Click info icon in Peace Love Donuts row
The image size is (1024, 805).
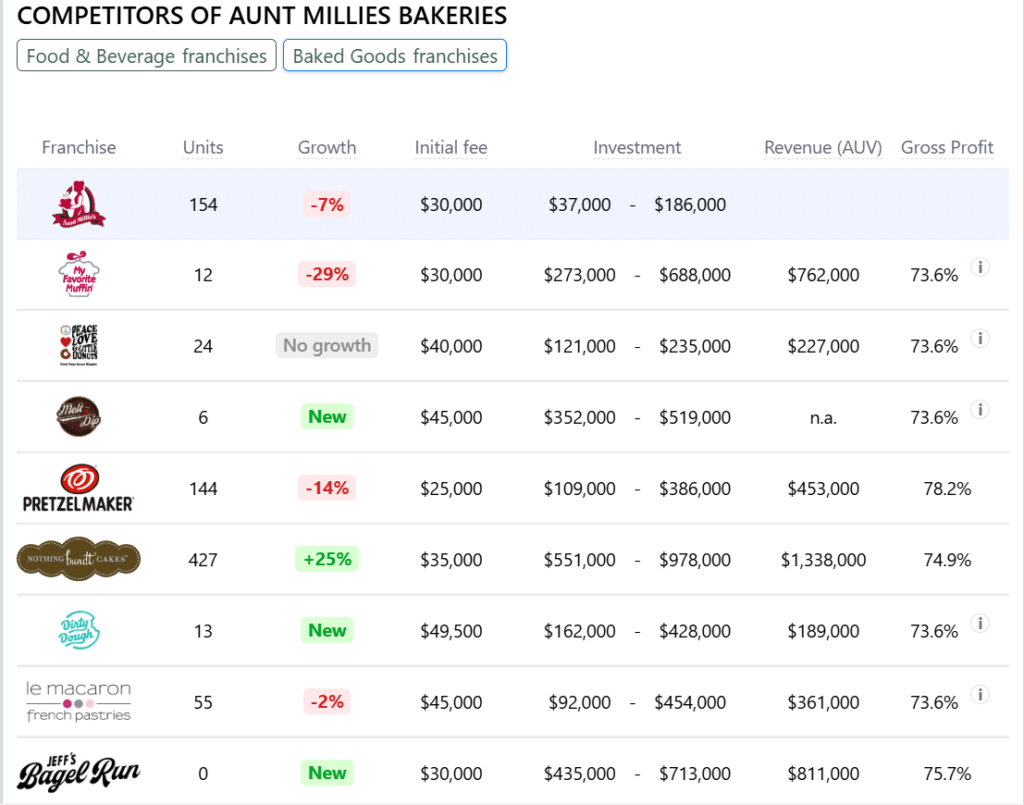click(980, 338)
